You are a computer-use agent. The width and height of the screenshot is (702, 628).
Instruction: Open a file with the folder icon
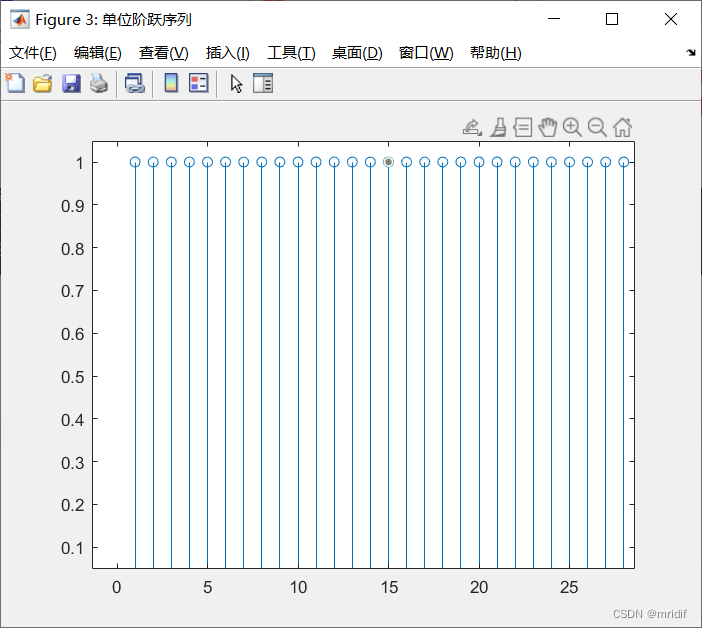click(43, 83)
